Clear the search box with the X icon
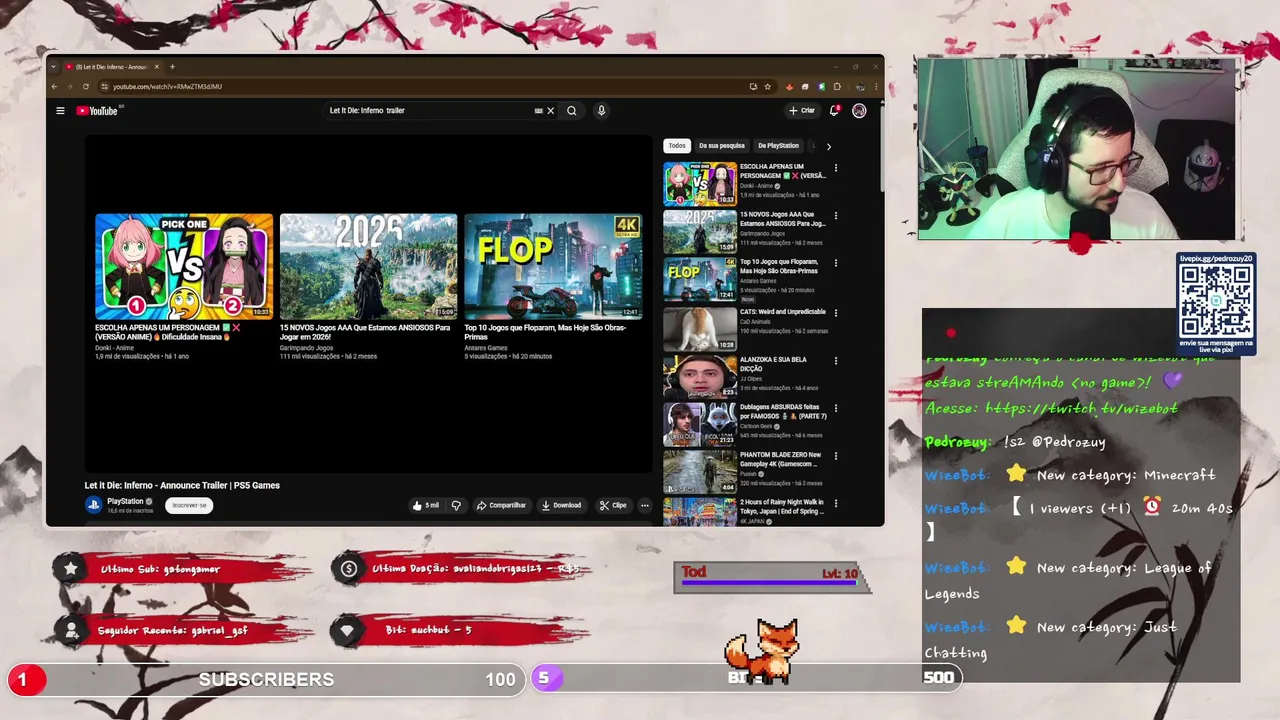 550,111
